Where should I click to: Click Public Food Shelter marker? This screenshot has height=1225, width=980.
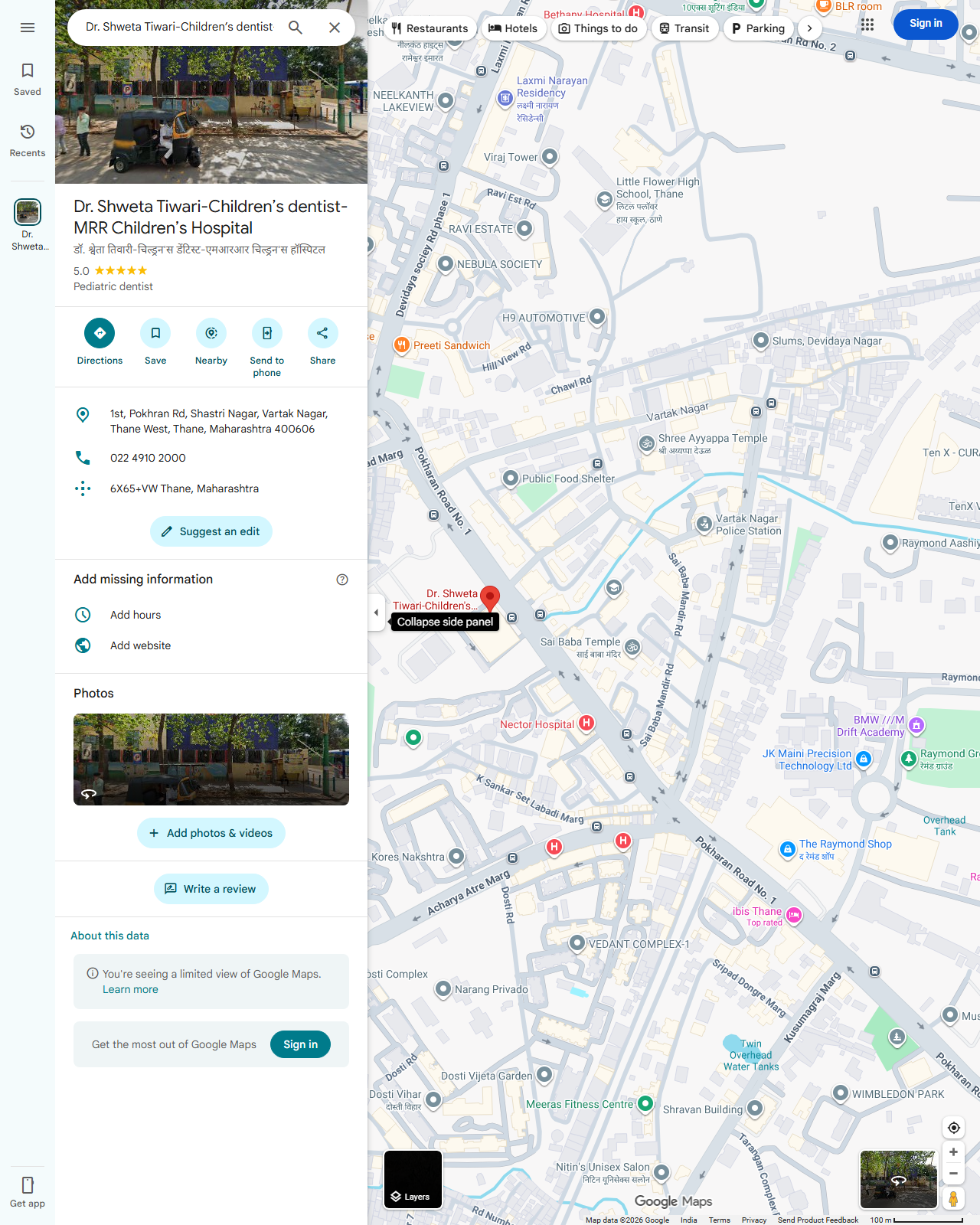tap(511, 479)
